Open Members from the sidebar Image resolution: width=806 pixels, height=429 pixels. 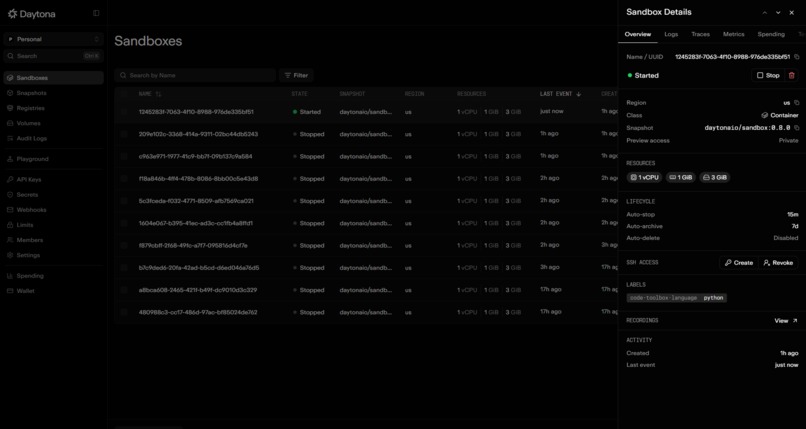click(x=30, y=240)
